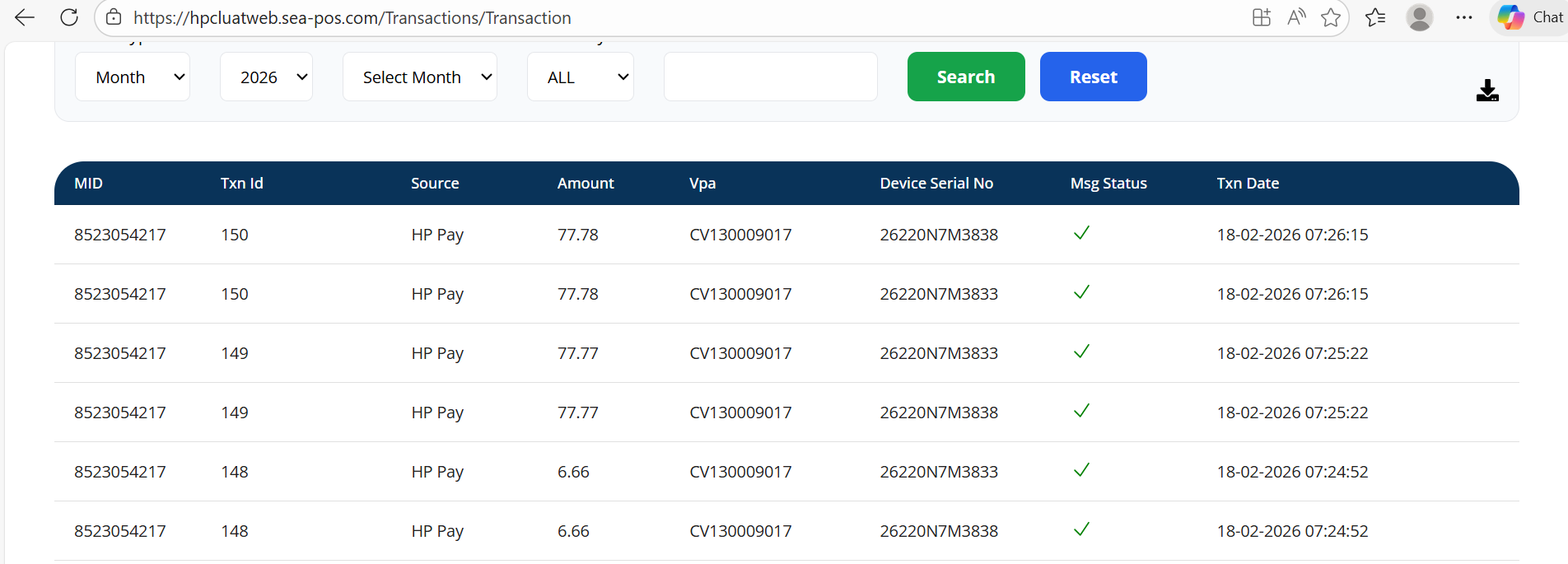The width and height of the screenshot is (1568, 564).
Task: Add page to favorites star icon
Action: (x=1330, y=17)
